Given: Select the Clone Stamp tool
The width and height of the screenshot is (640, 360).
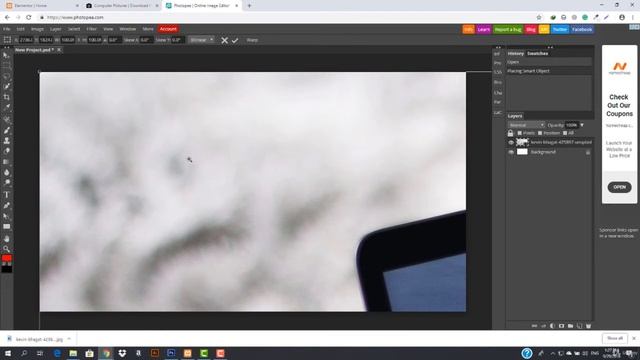Looking at the screenshot, I should tap(6, 141).
